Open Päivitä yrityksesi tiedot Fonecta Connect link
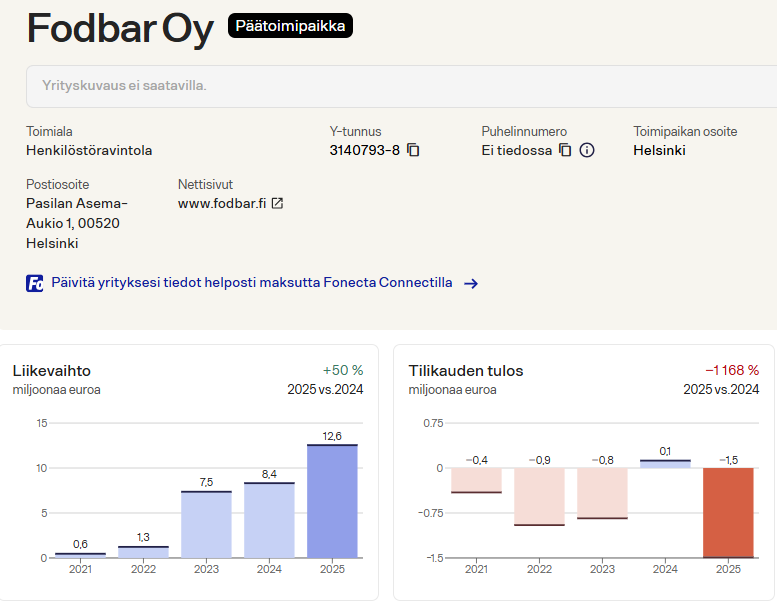This screenshot has width=777, height=608. pyautogui.click(x=252, y=282)
